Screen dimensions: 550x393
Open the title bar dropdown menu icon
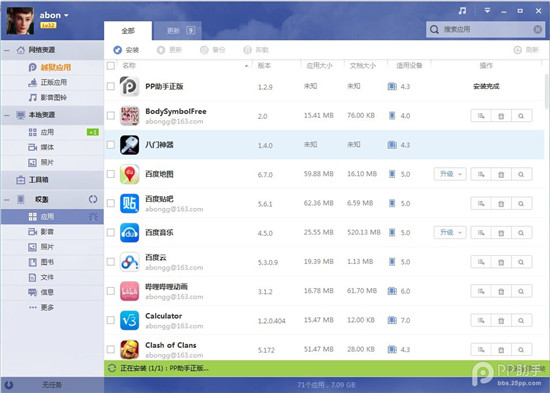[x=487, y=11]
